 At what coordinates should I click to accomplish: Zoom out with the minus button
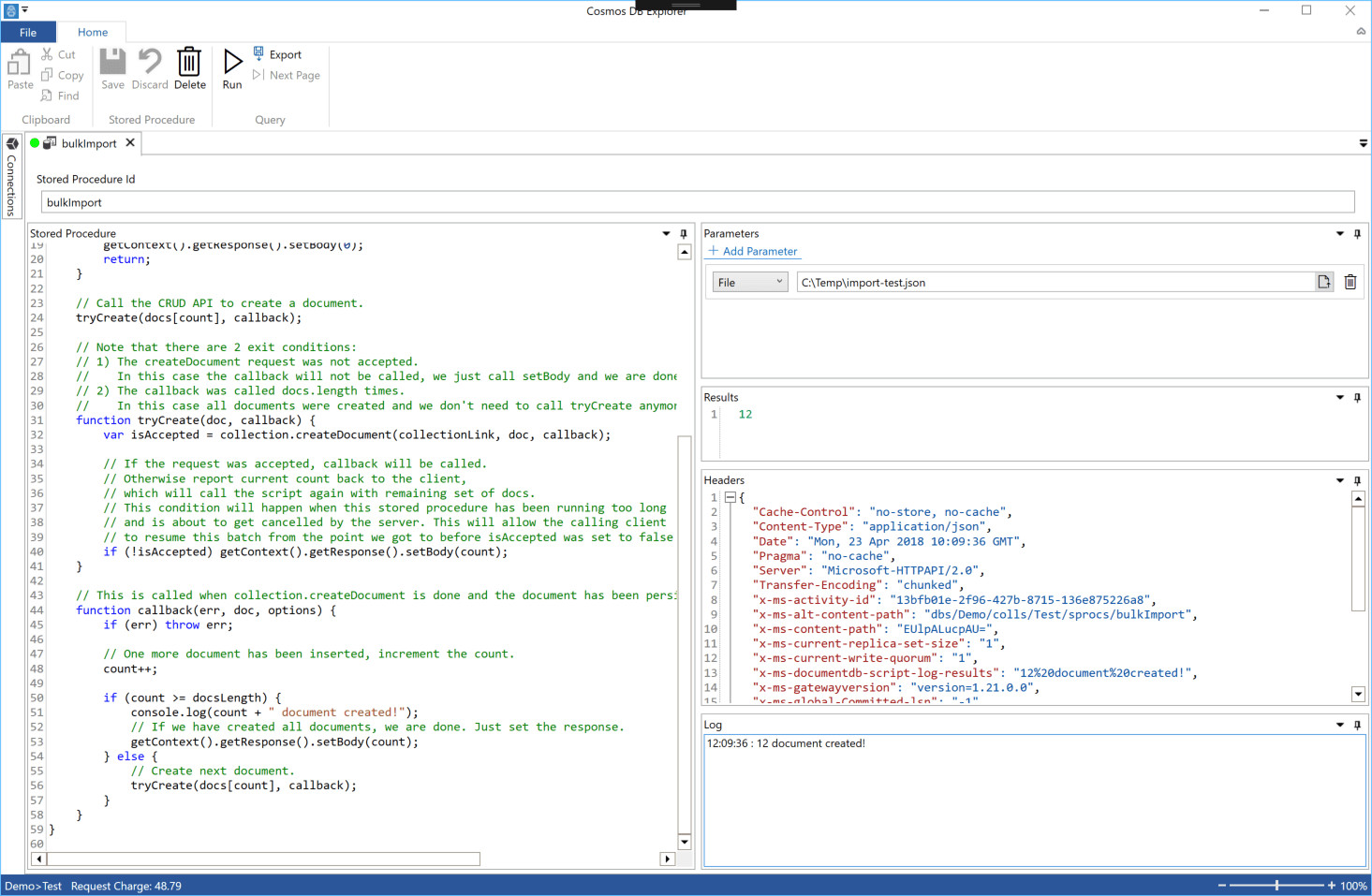click(1222, 886)
